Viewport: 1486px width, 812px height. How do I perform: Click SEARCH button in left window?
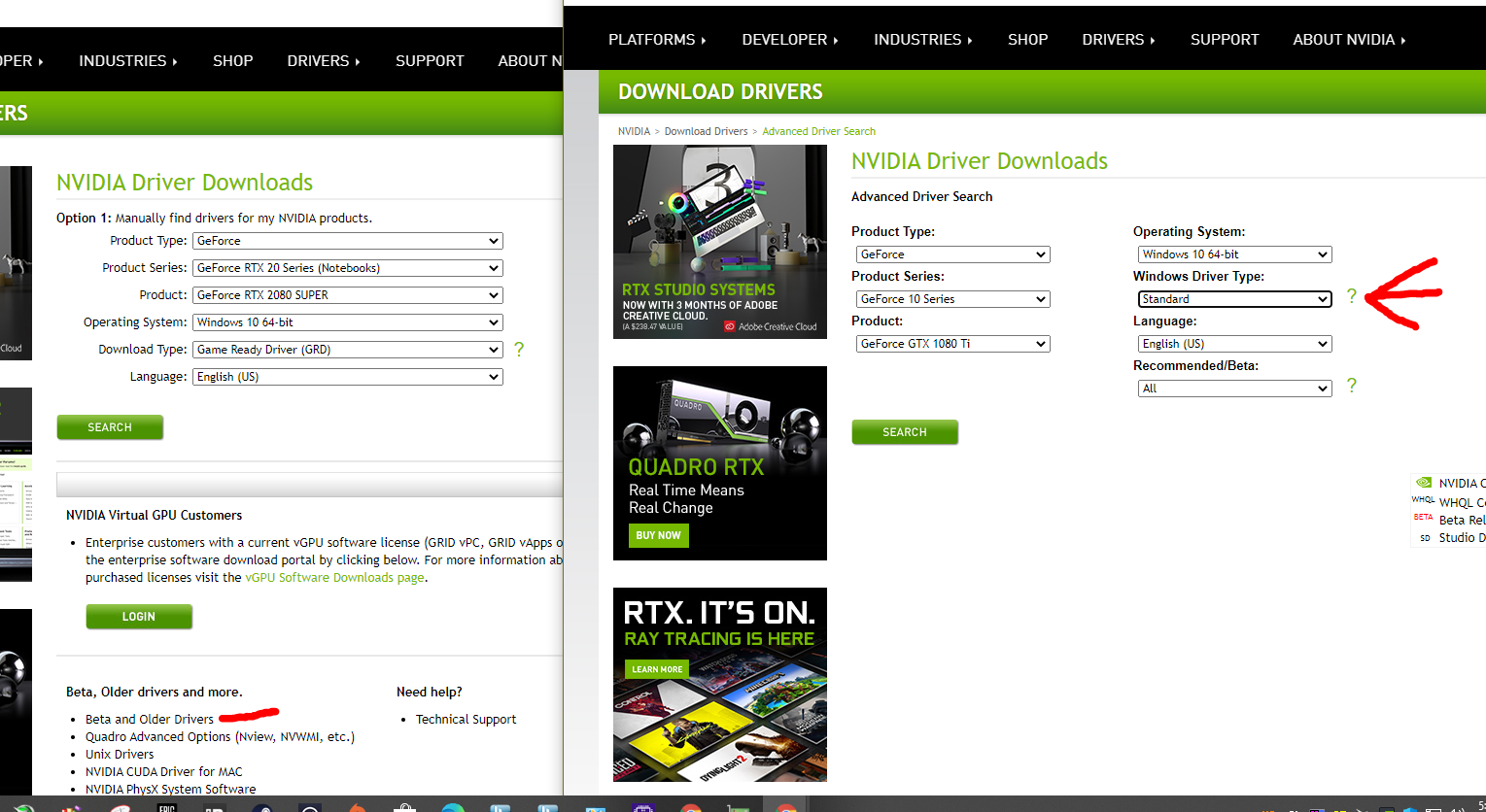[110, 427]
